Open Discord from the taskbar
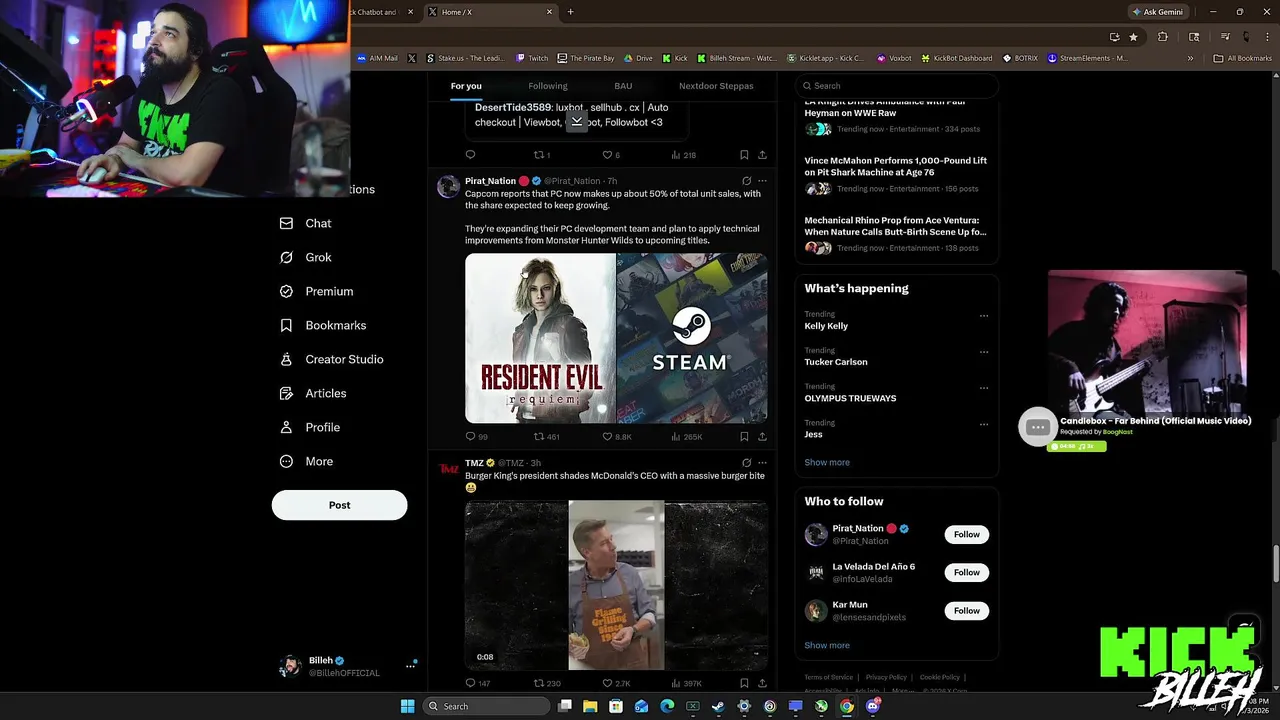Screen dimensions: 1280x720 [872, 706]
